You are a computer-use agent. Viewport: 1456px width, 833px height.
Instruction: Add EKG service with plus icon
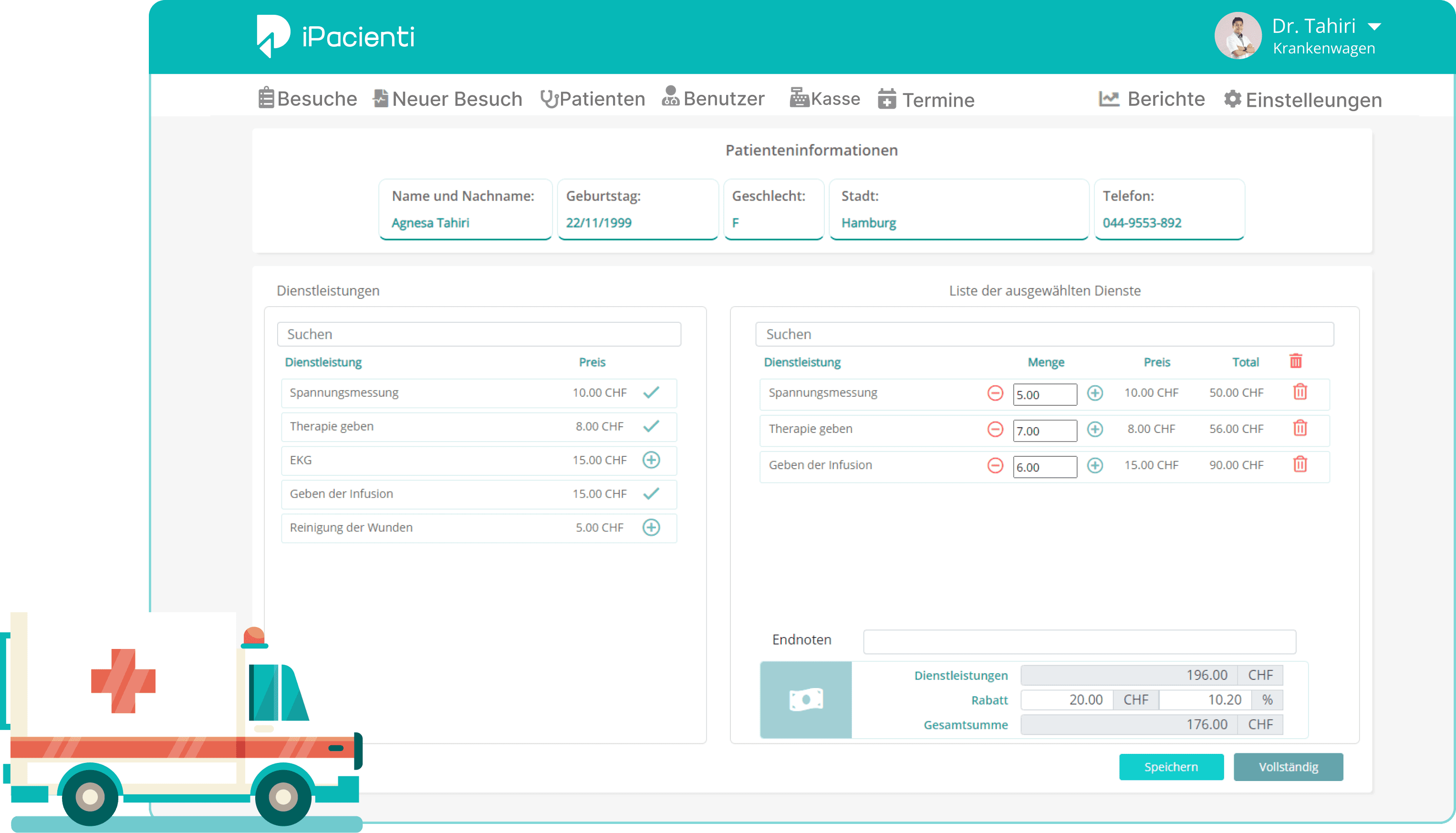point(651,460)
